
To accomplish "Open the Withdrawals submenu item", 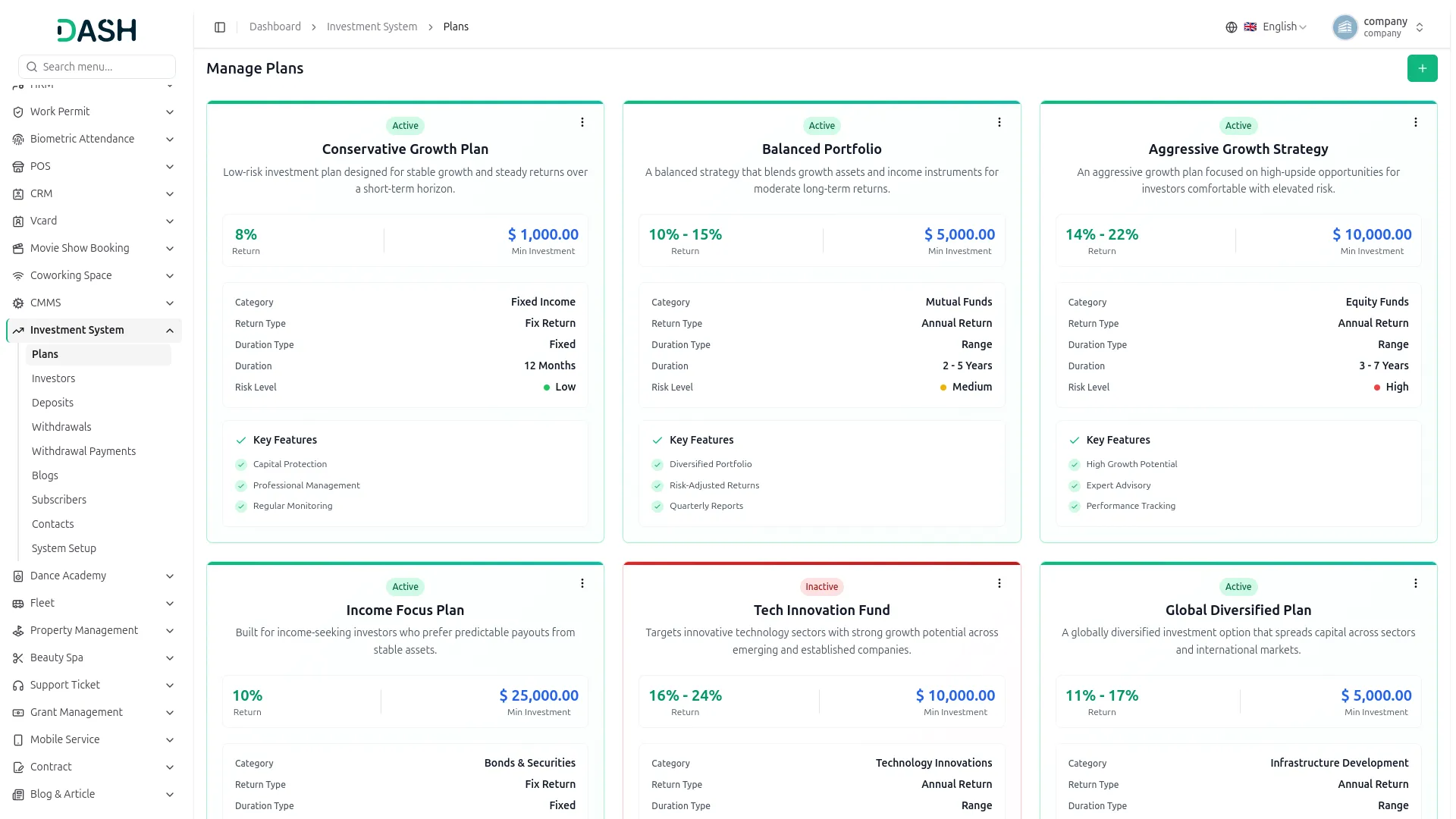I will (x=99, y=427).
